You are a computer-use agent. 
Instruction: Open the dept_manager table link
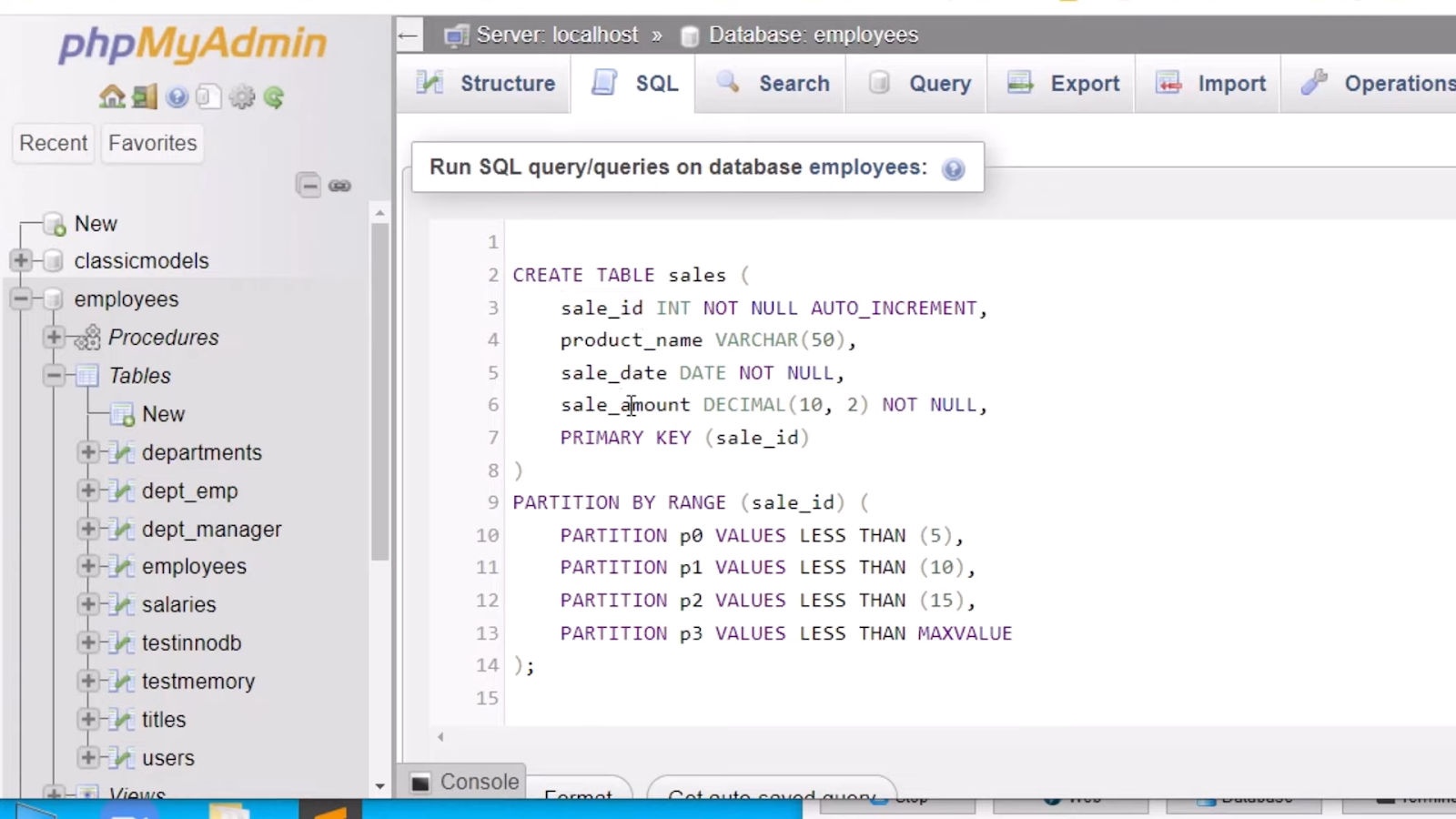tap(211, 529)
